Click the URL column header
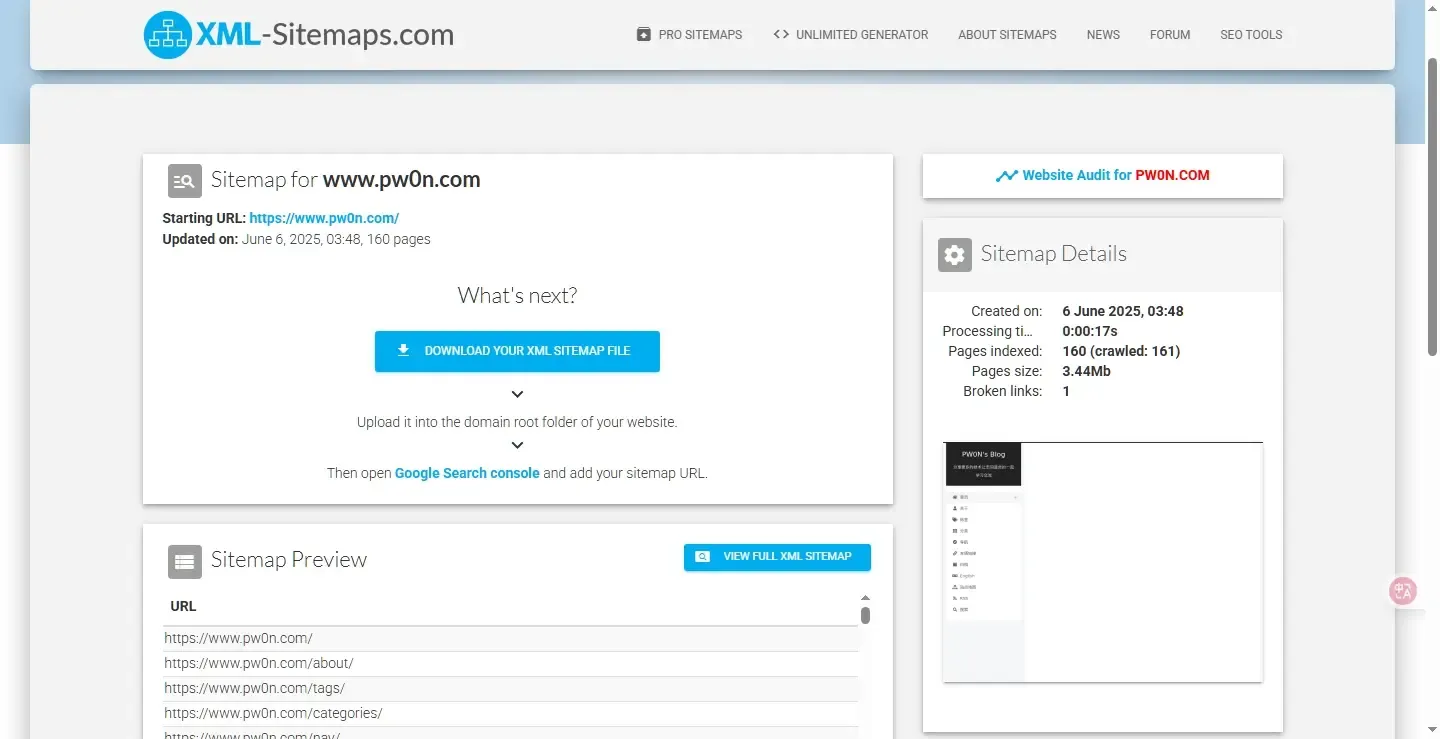Screen dimensions: 1440x739 (x=183, y=606)
